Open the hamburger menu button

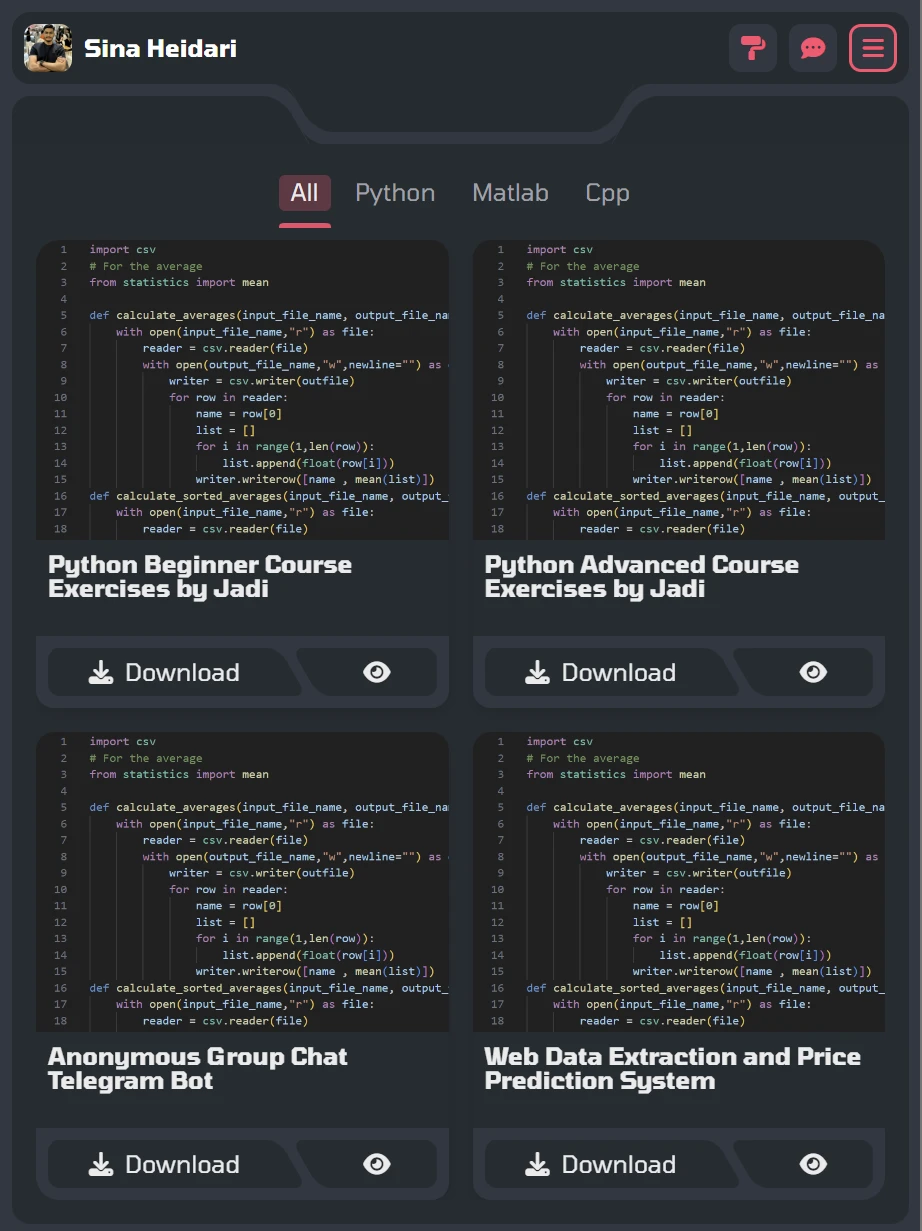click(x=872, y=48)
